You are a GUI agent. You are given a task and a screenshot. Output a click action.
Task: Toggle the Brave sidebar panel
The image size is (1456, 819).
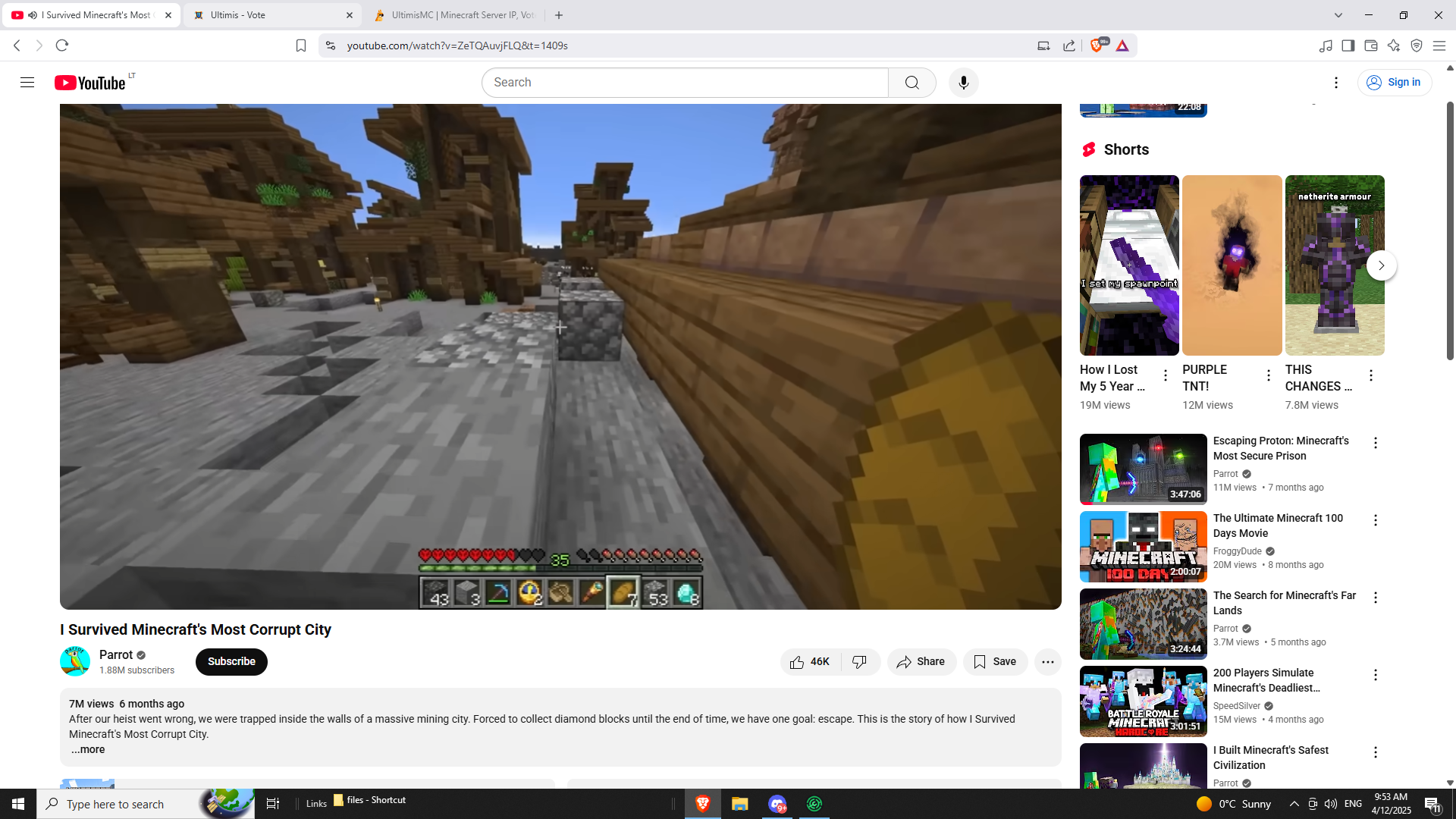(1348, 45)
